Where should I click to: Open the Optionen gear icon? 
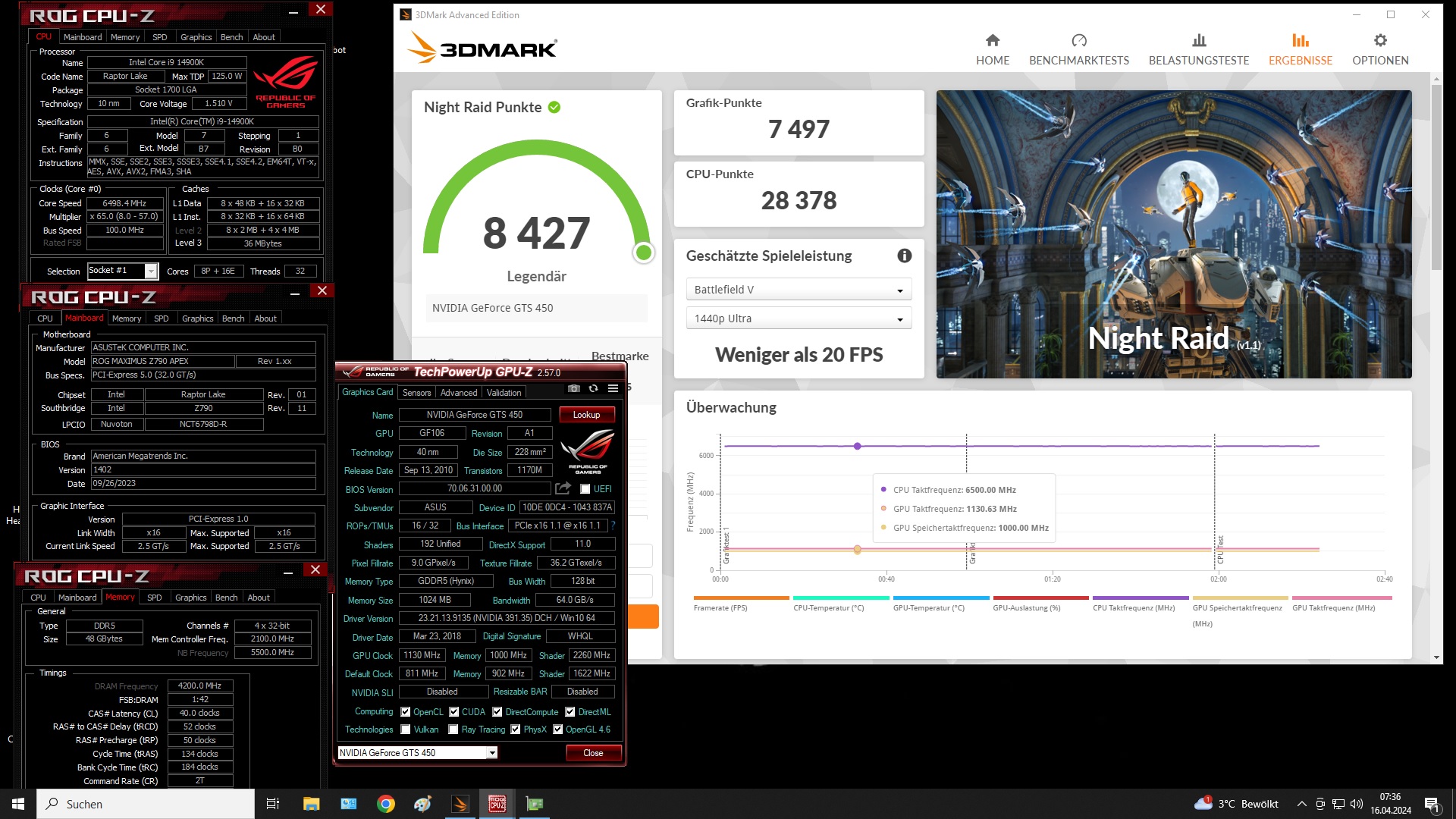point(1379,40)
